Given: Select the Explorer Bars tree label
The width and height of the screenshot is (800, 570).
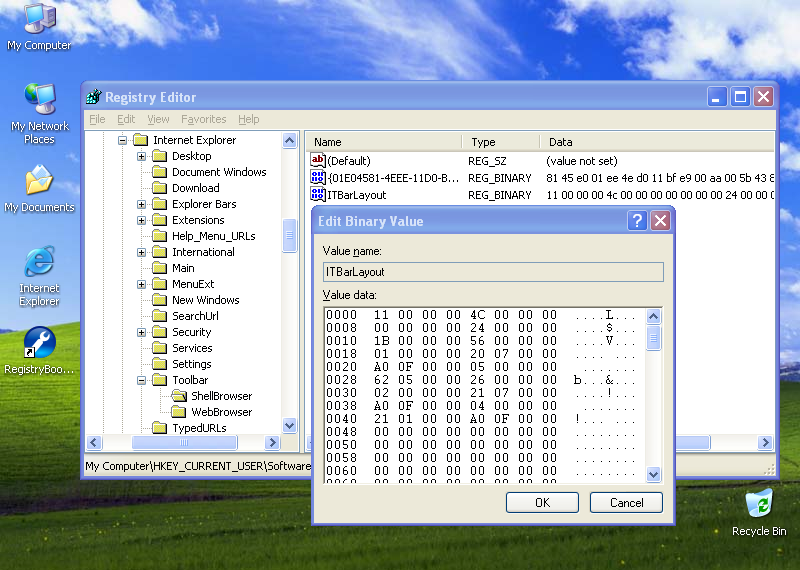Looking at the screenshot, I should click(x=204, y=204).
